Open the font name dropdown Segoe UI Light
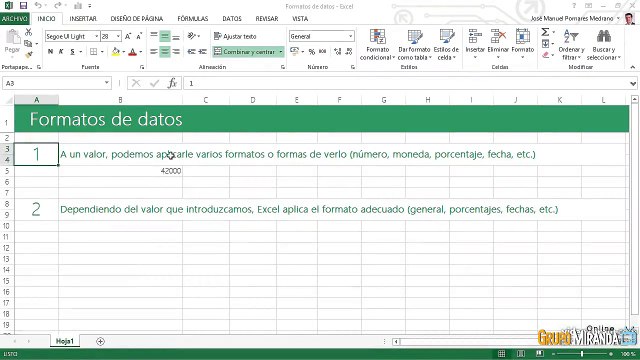 click(97, 36)
